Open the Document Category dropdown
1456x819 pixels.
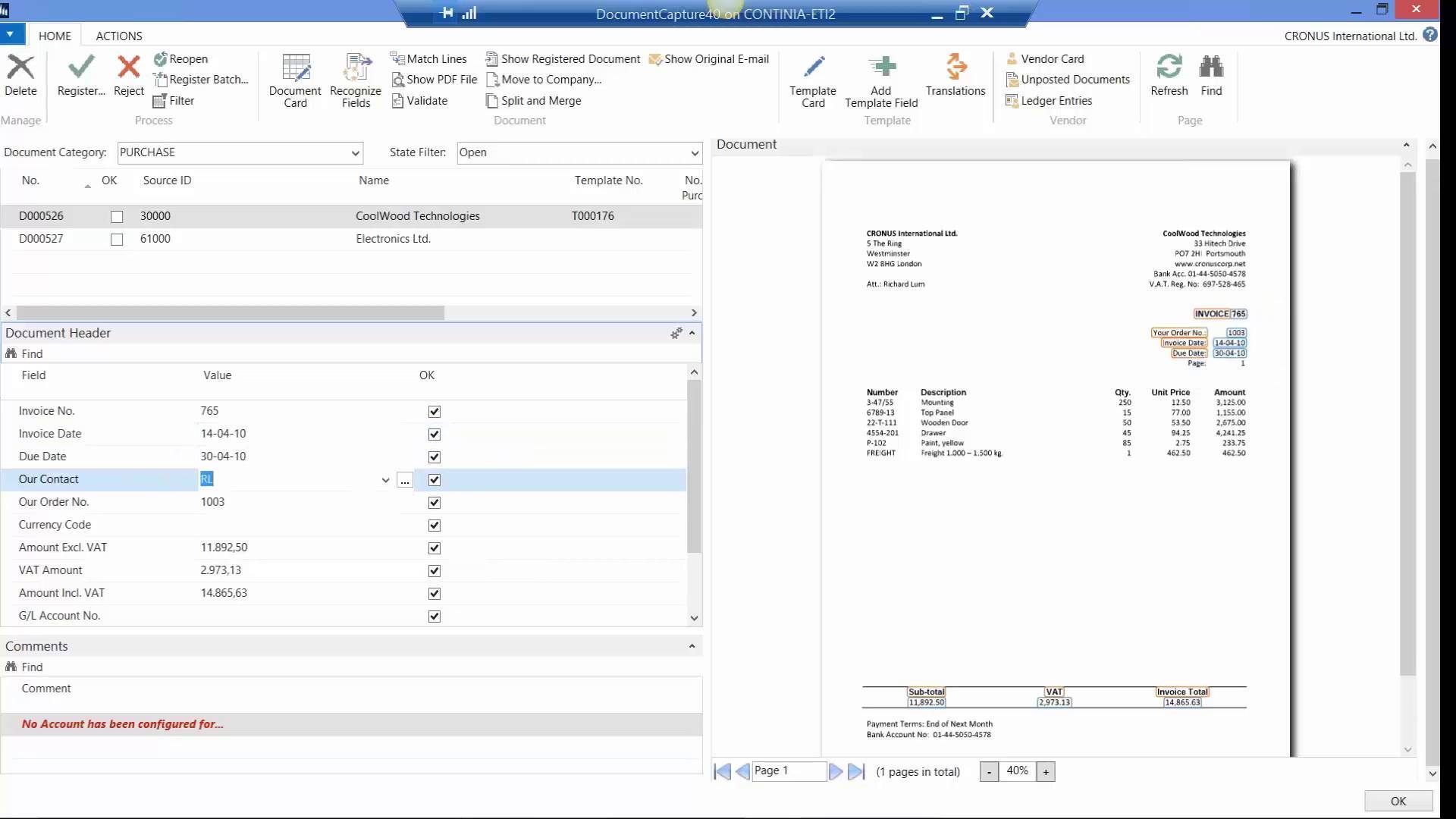(x=354, y=152)
